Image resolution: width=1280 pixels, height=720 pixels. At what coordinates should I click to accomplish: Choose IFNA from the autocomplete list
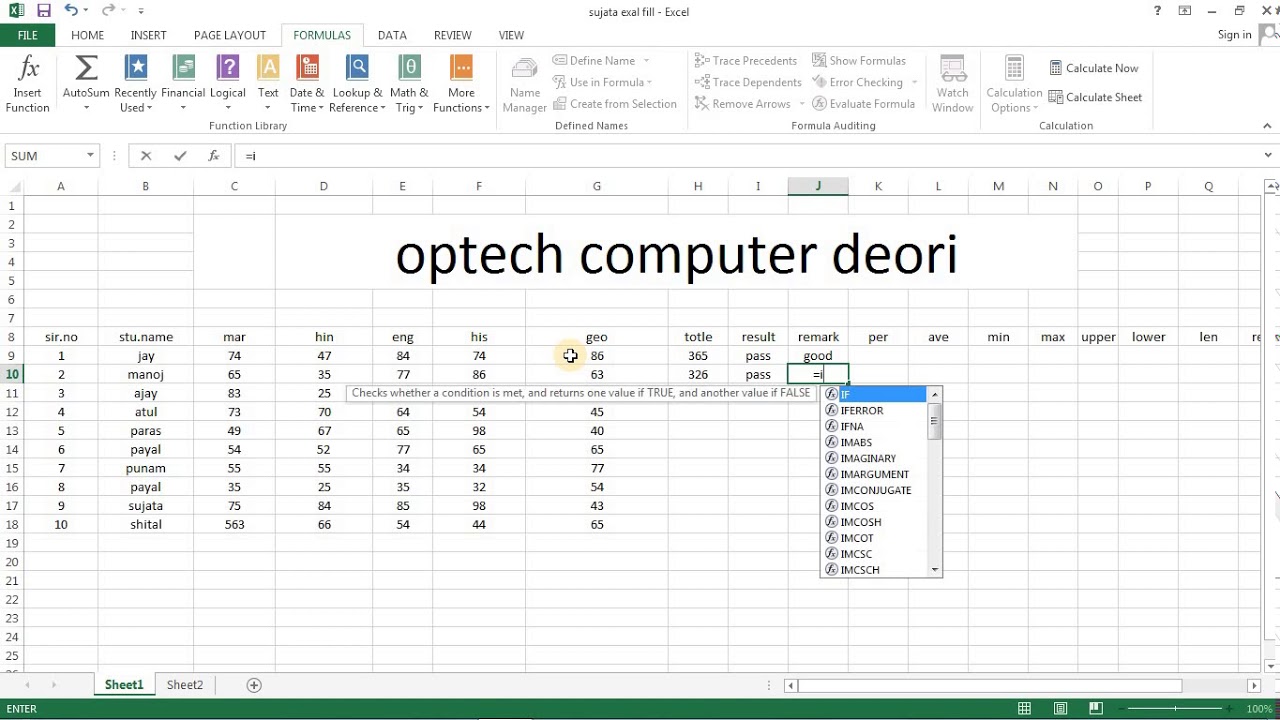pos(875,426)
